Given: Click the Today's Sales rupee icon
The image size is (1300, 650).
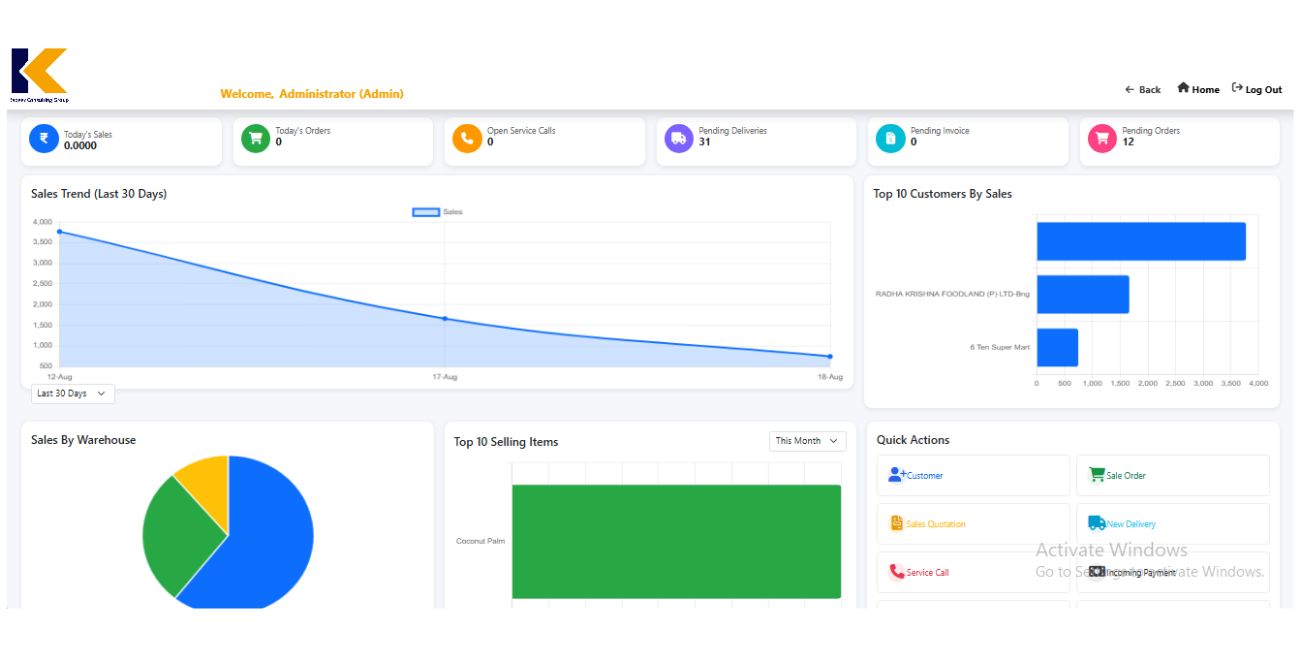Looking at the screenshot, I should pos(44,138).
